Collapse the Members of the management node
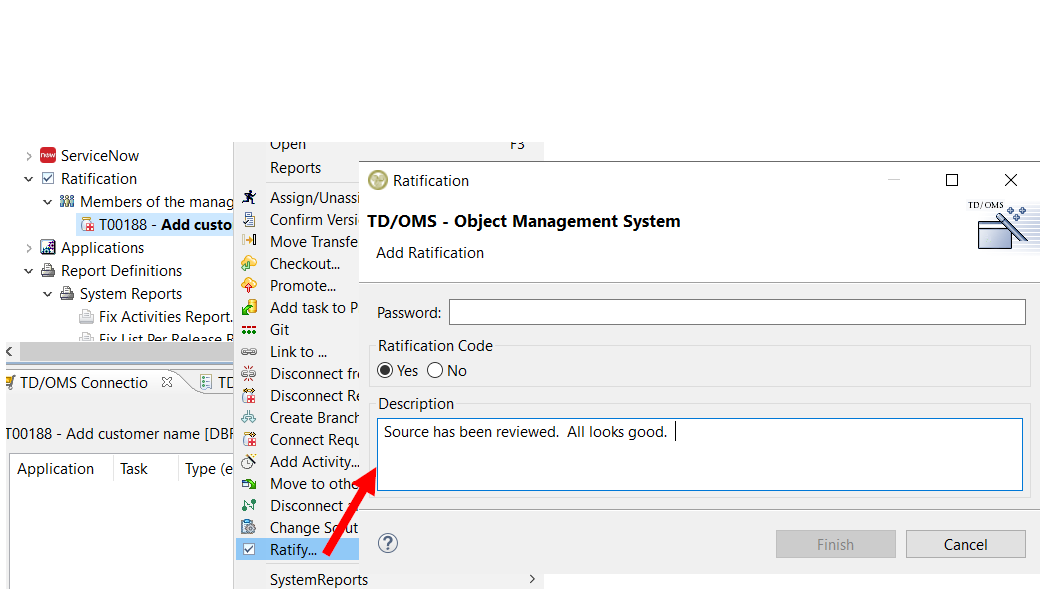 (48, 202)
